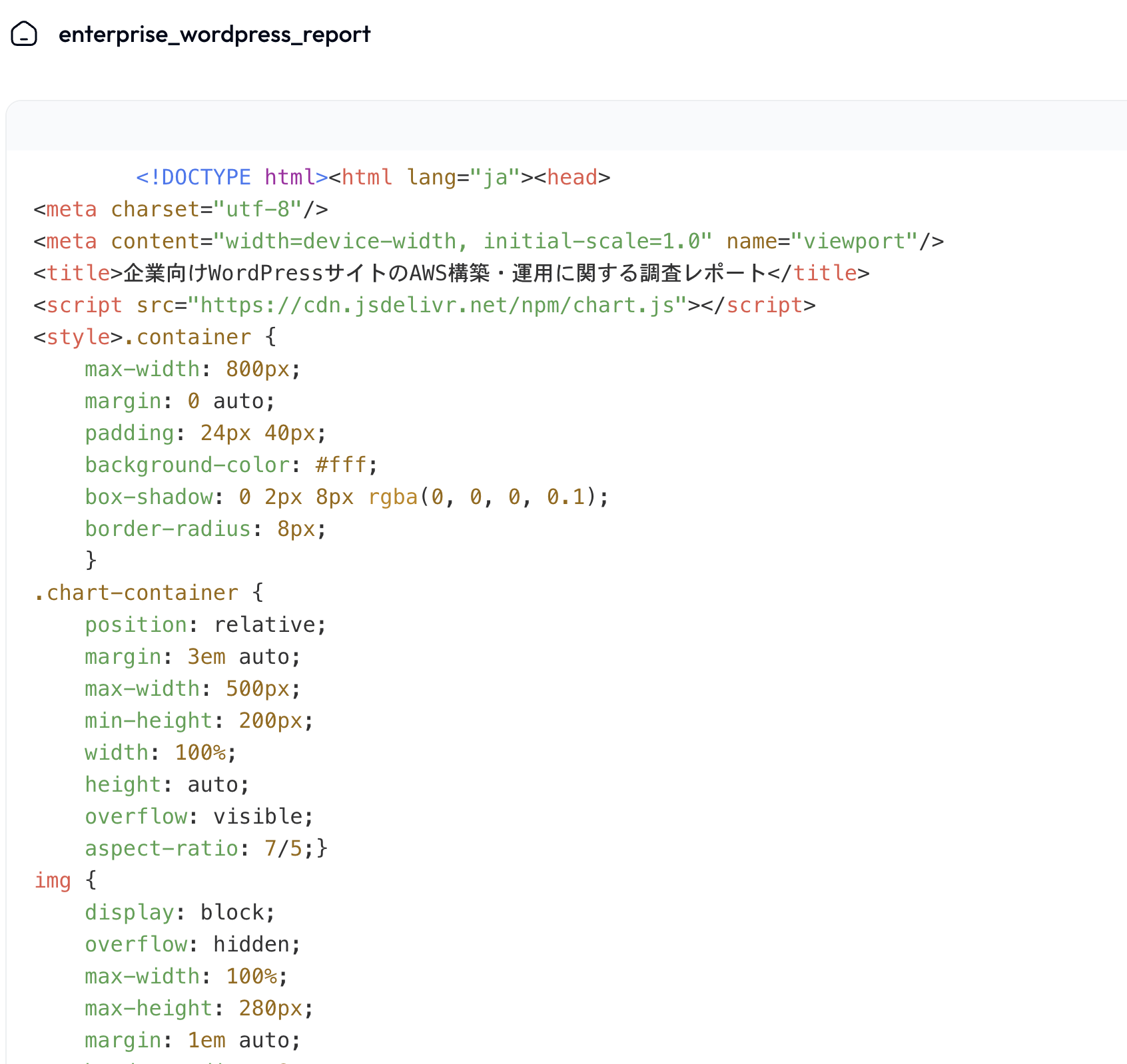Click the "overflow: visible;" line
Image resolution: width=1127 pixels, height=1064 pixels.
click(x=199, y=816)
